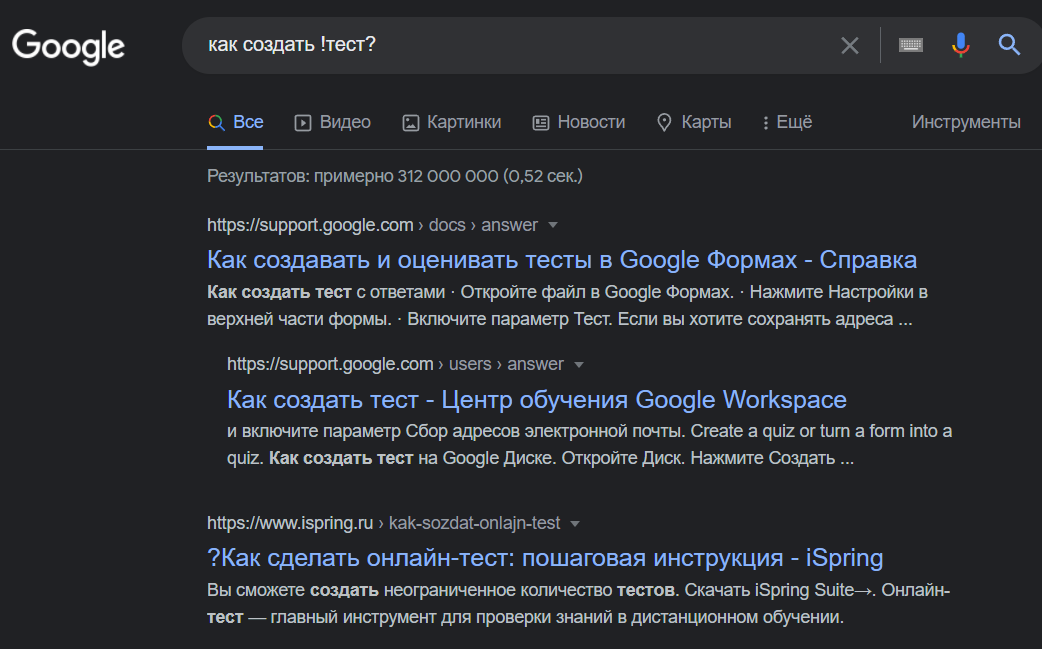This screenshot has height=649, width=1042.
Task: Open the on-screen keyboard icon
Action: [x=910, y=45]
